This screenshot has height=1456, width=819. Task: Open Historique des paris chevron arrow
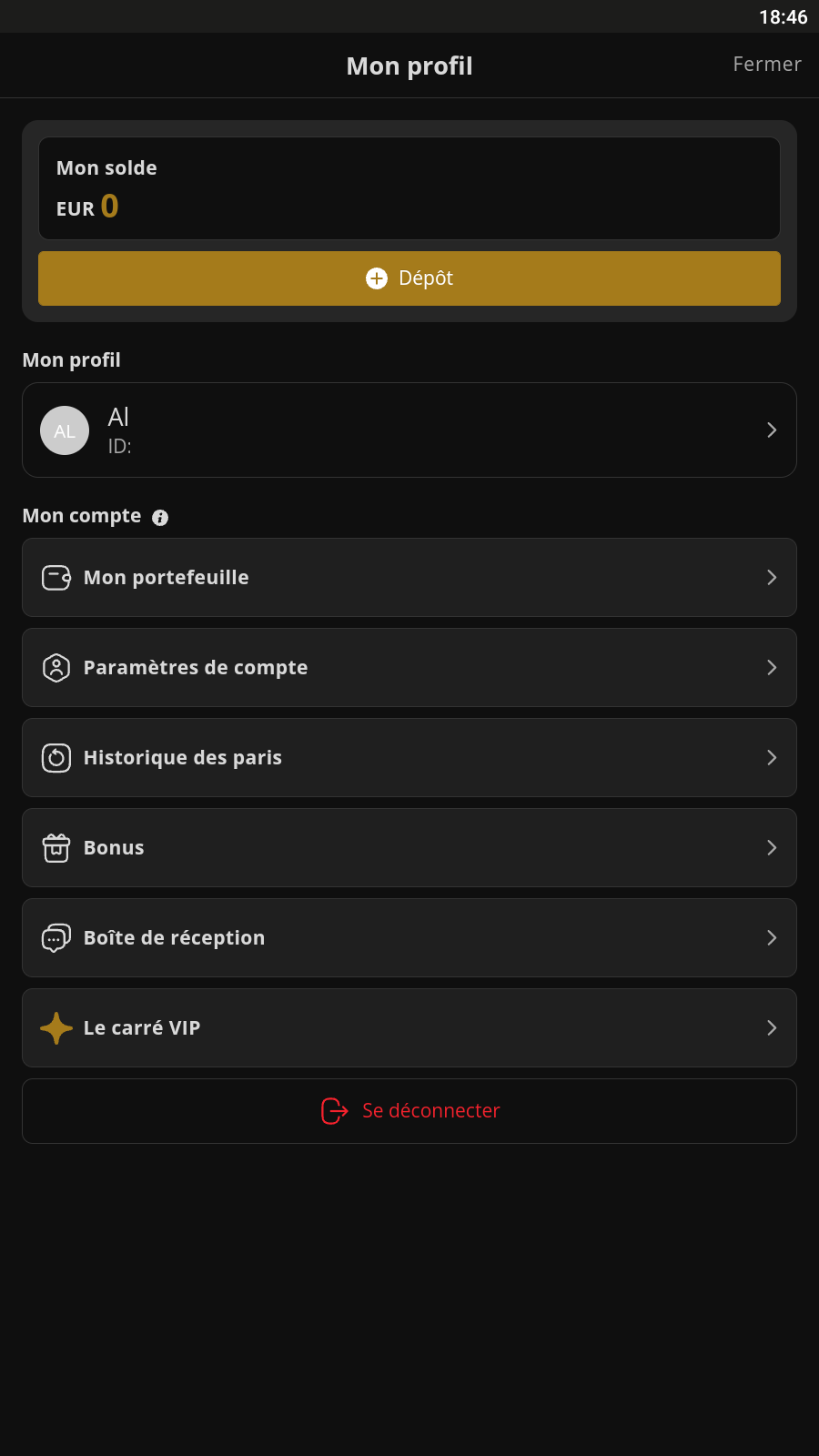pyautogui.click(x=772, y=758)
